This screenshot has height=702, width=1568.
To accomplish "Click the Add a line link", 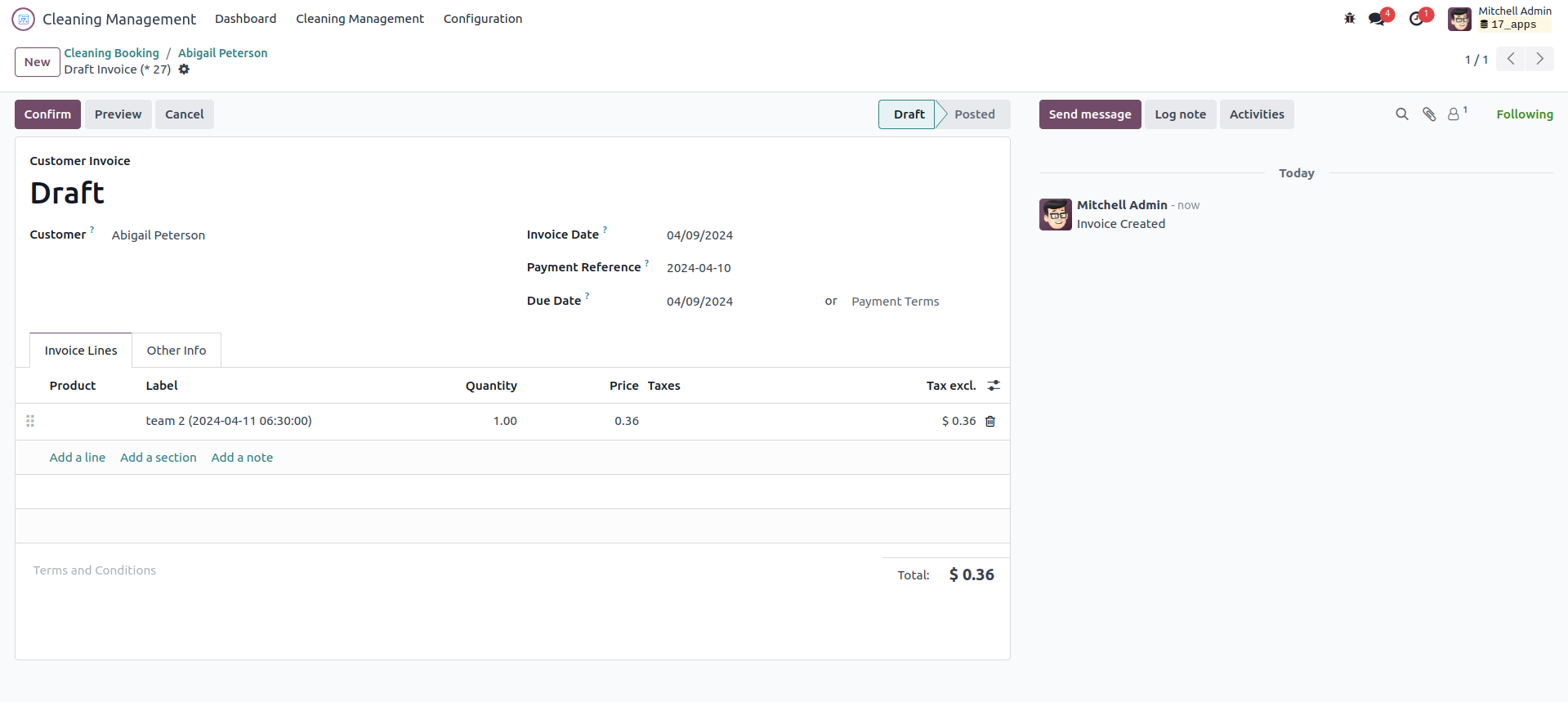I will point(78,458).
